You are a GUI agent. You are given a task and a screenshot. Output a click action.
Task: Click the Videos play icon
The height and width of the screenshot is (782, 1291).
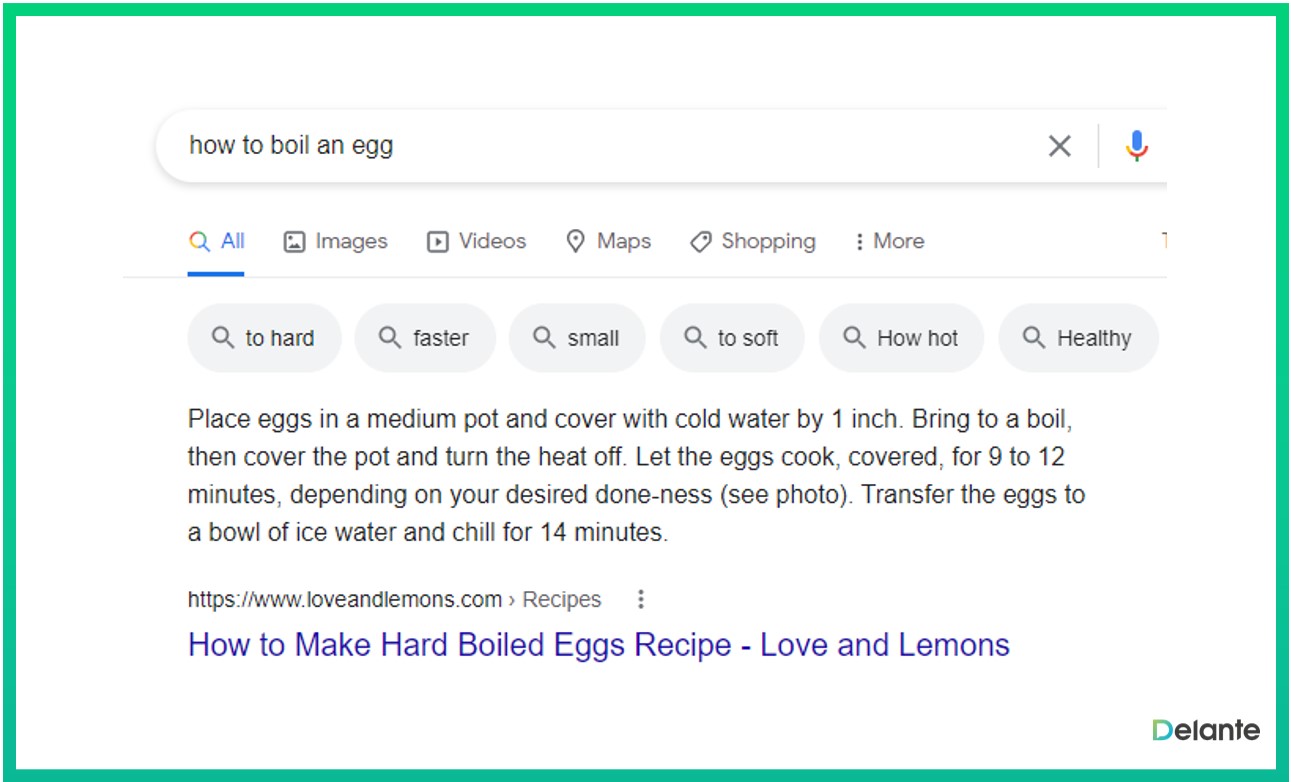tap(438, 242)
